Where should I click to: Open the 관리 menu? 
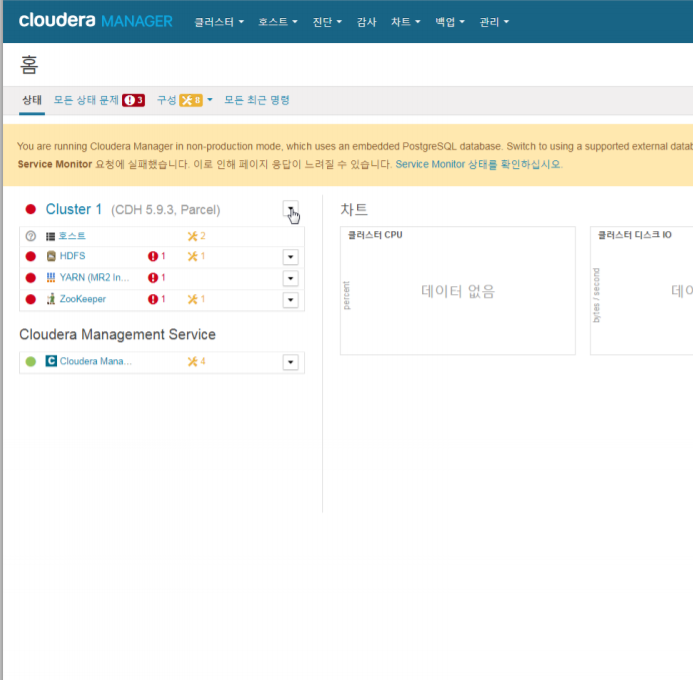tap(494, 22)
